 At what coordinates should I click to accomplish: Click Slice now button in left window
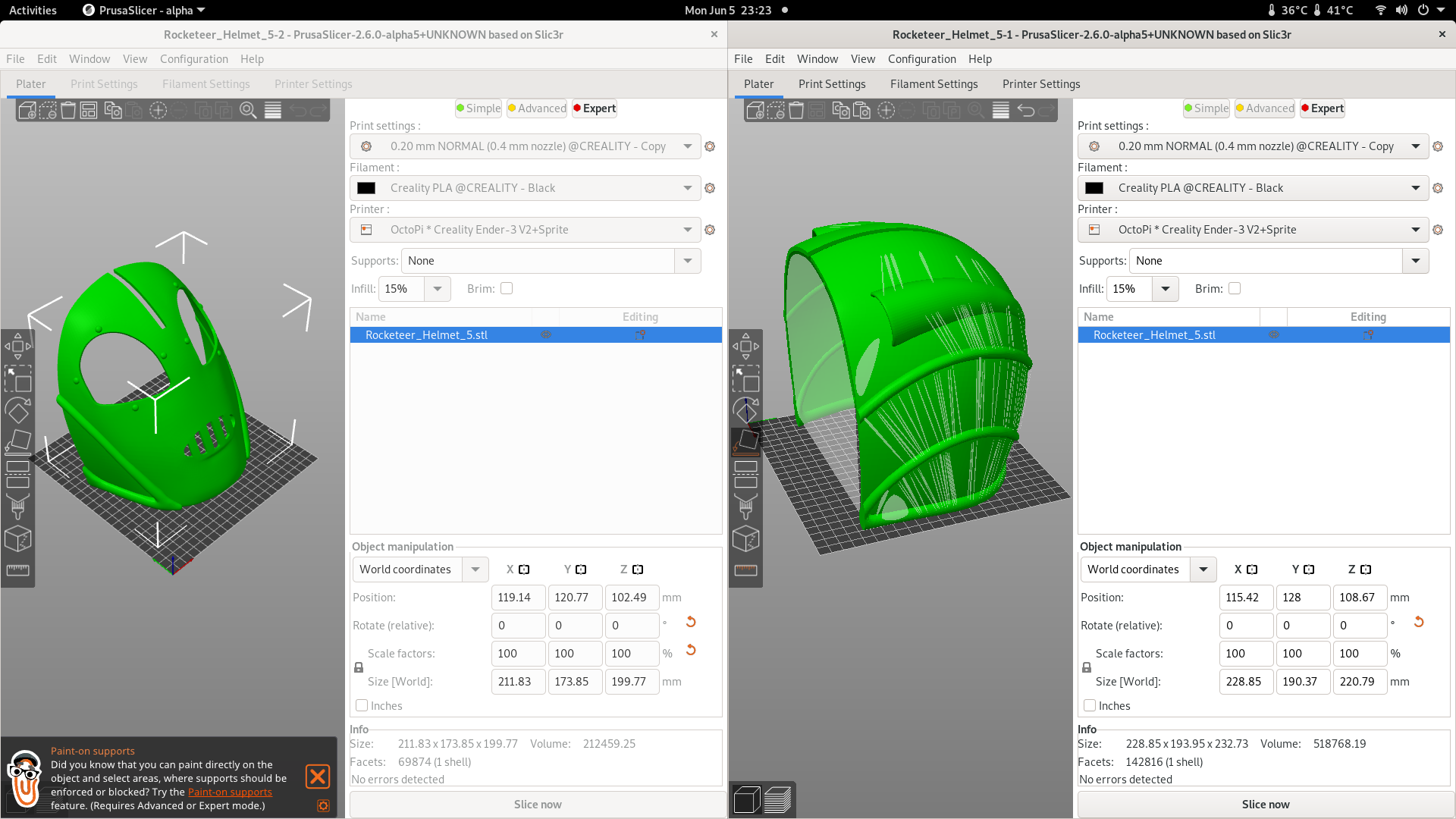tap(538, 805)
